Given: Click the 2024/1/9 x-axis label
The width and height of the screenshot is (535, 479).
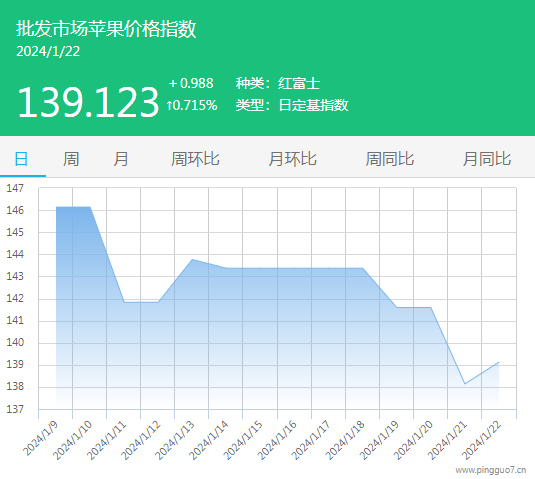Looking at the screenshot, I should coord(41,438).
